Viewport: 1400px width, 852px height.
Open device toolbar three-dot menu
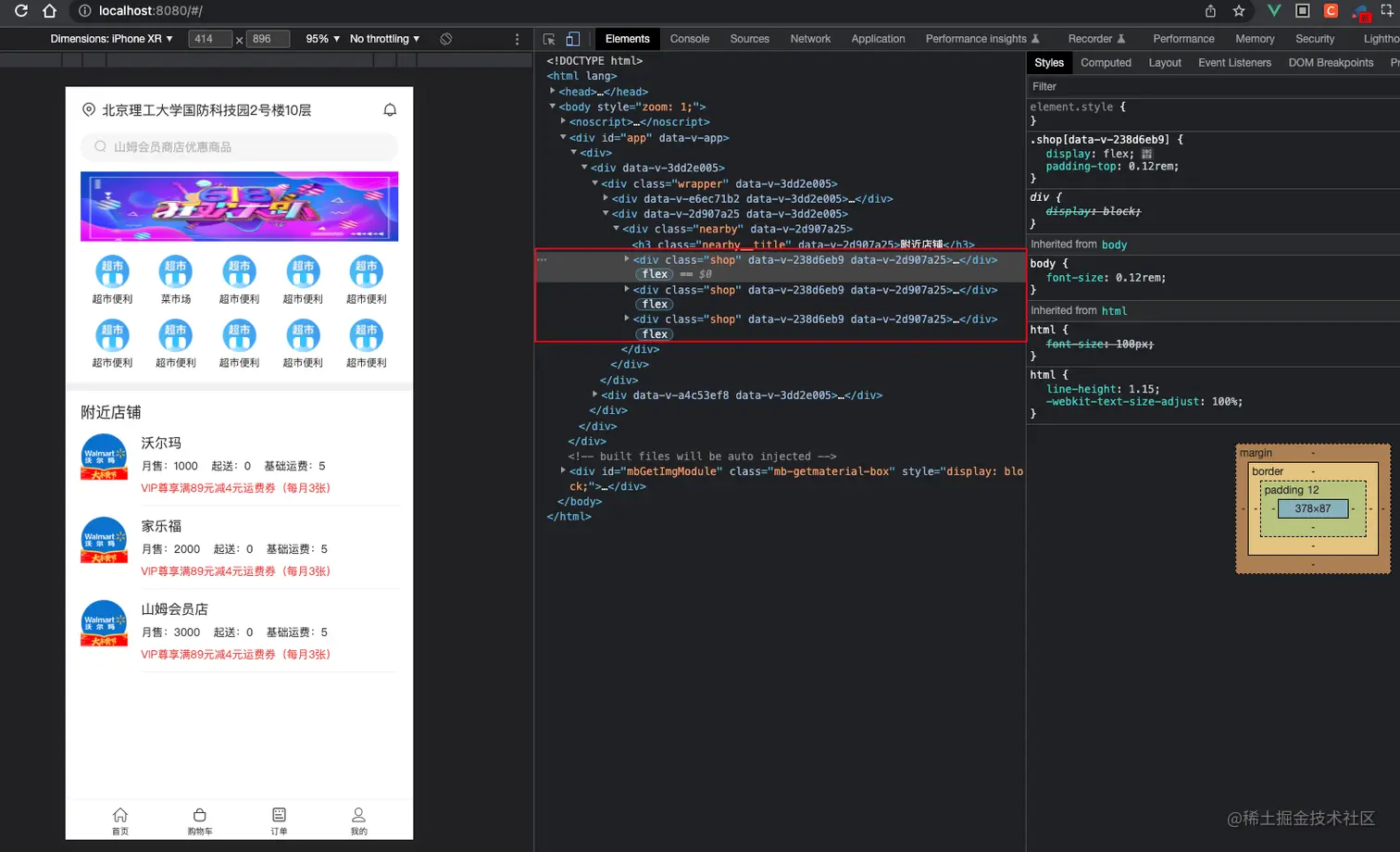tap(517, 39)
